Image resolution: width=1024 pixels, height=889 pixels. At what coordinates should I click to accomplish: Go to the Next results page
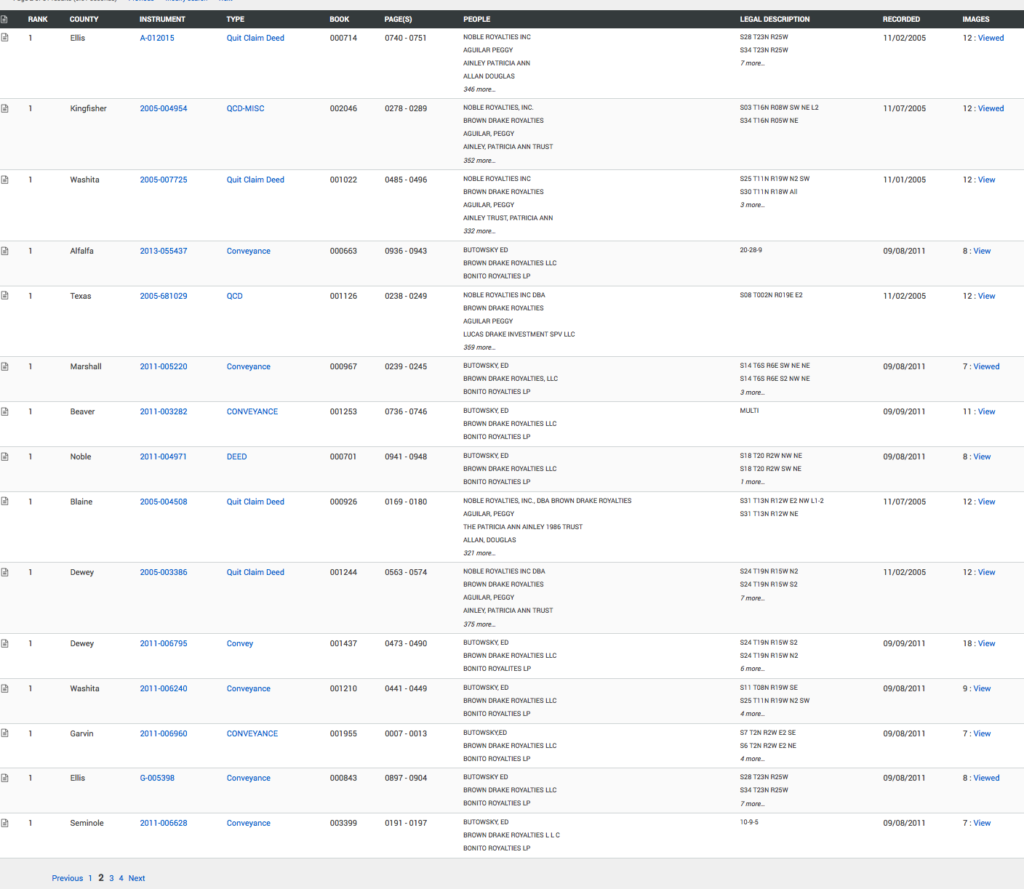click(x=136, y=879)
